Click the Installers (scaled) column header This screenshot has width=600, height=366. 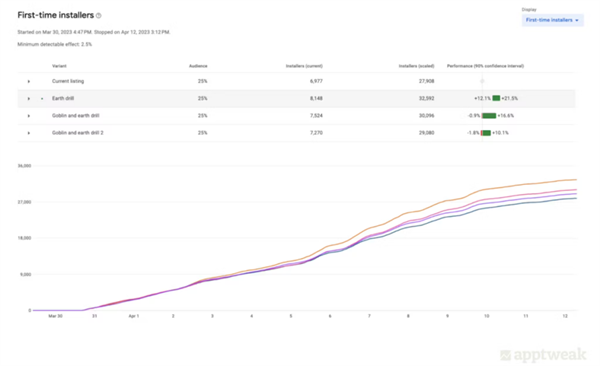416,66
